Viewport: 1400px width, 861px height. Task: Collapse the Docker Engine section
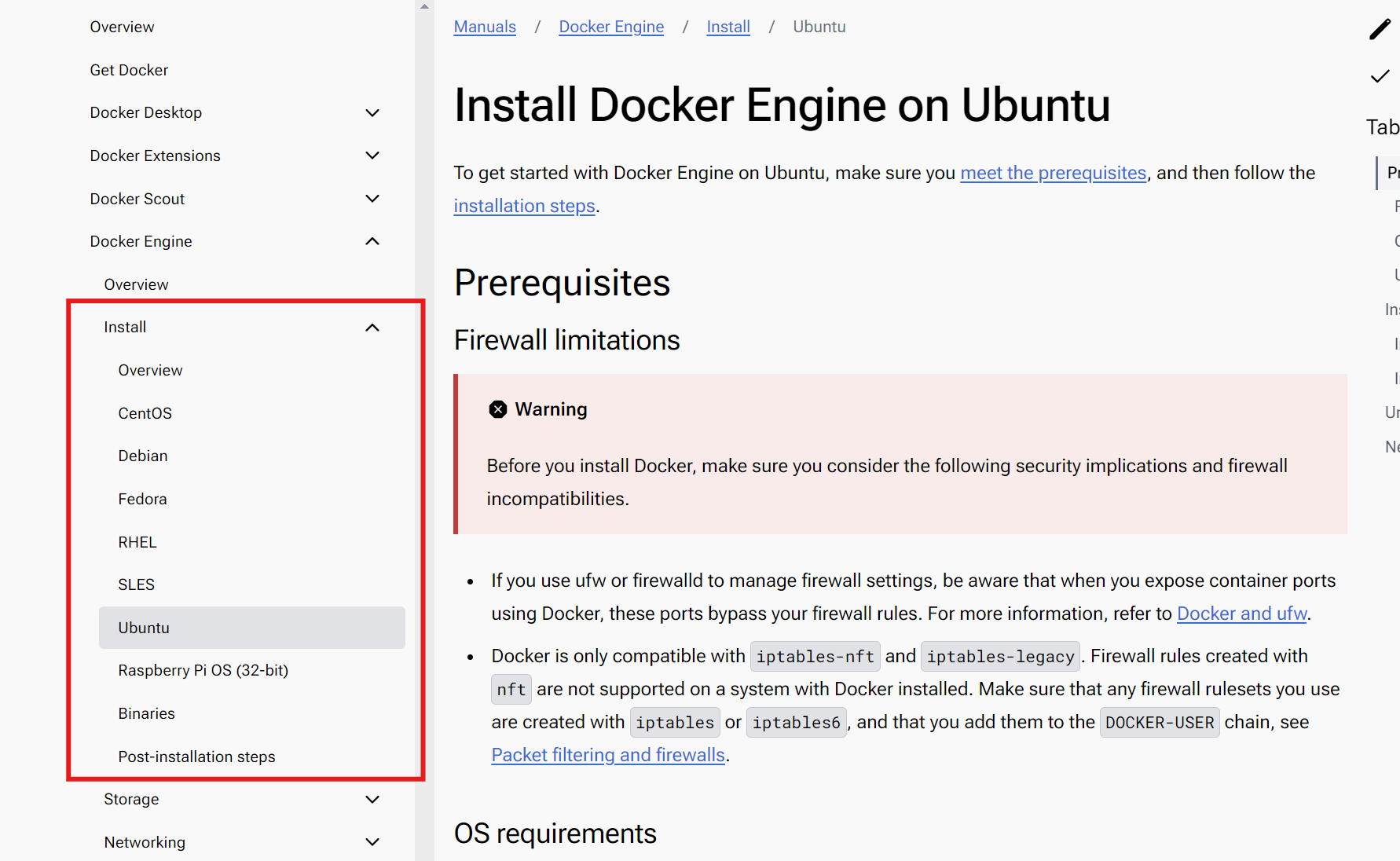pos(372,241)
